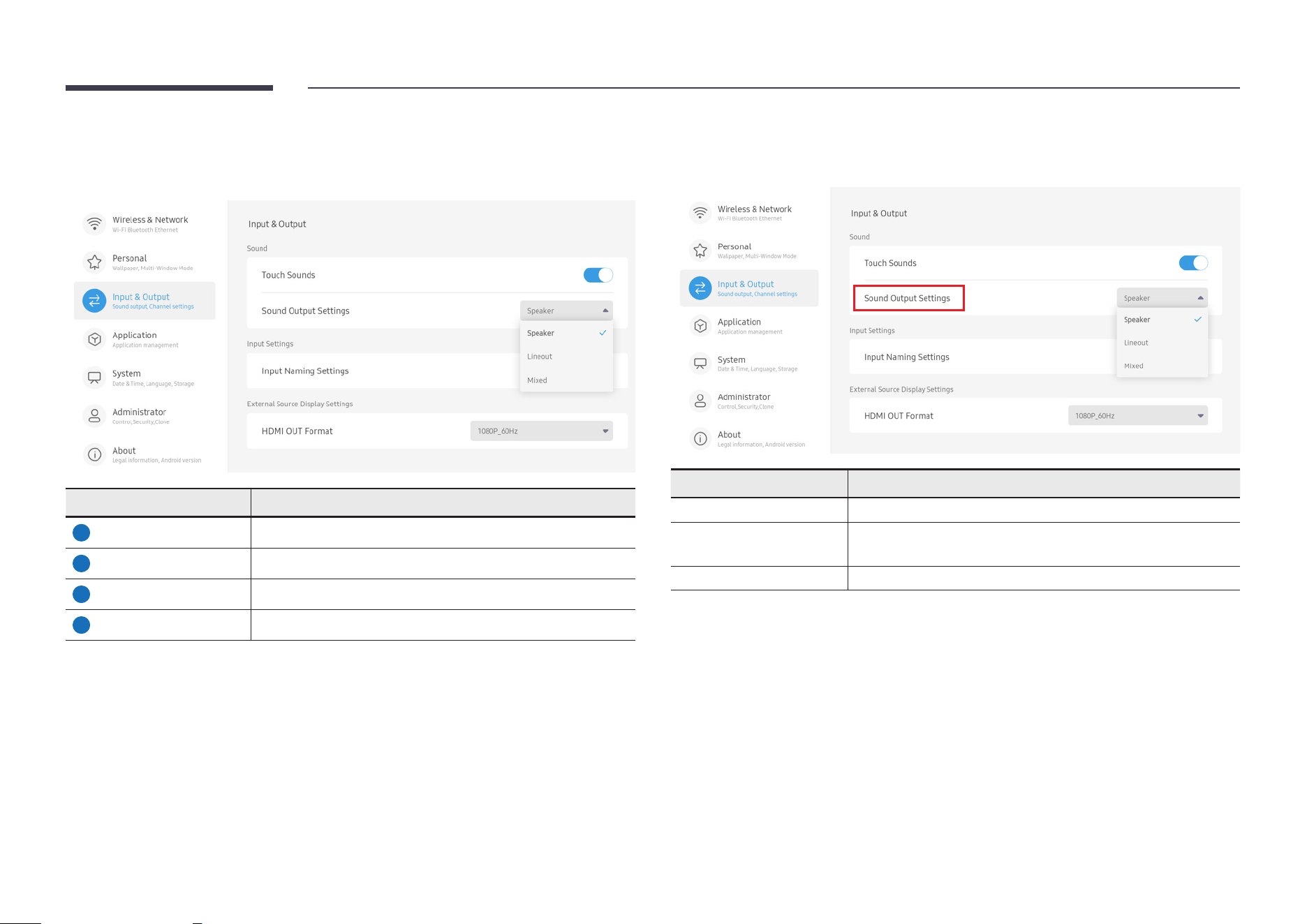The width and height of the screenshot is (1307, 924).
Task: Open About label in right panel
Action: pos(729,435)
